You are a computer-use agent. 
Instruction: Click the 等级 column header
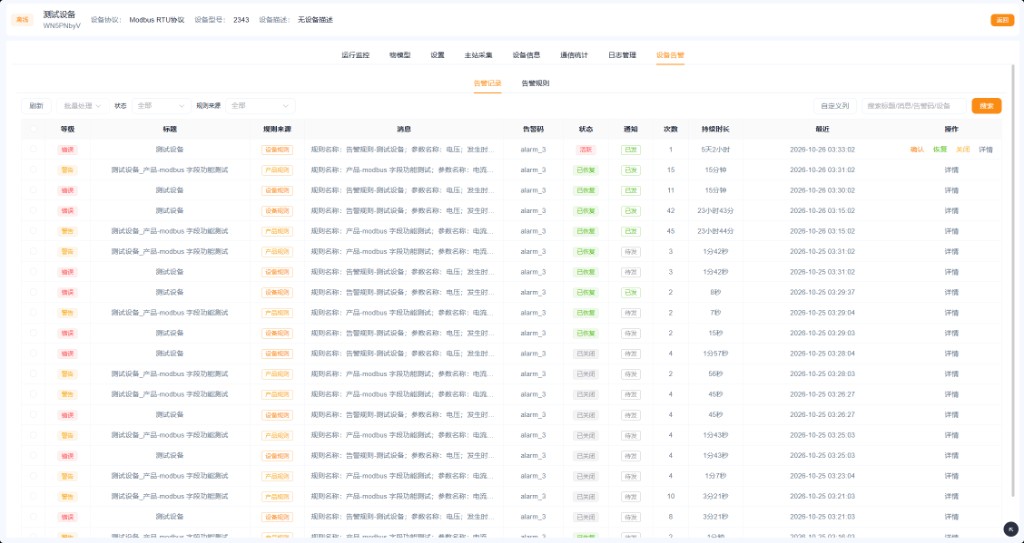[x=67, y=129]
